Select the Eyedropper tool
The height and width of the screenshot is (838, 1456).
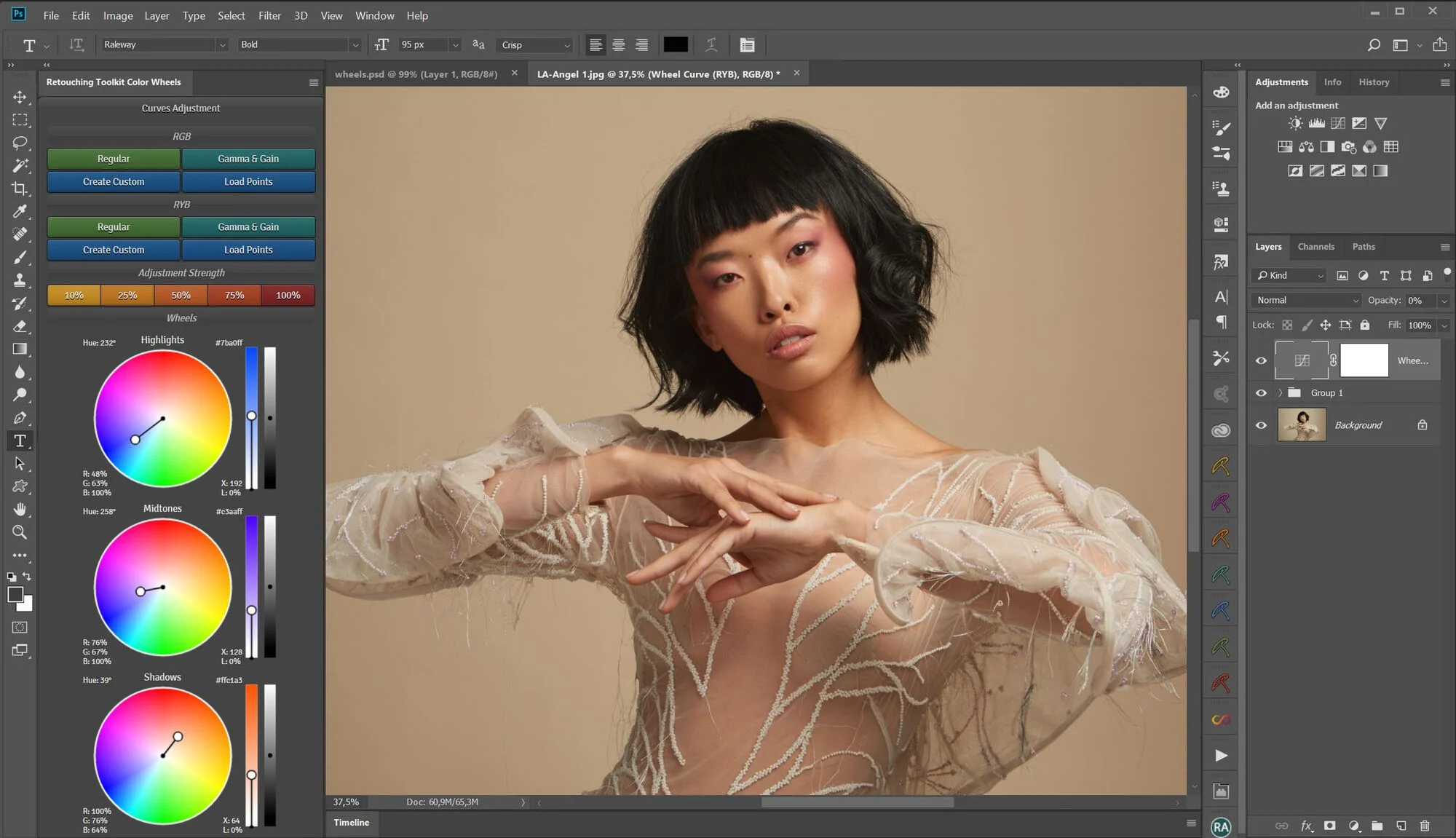20,211
